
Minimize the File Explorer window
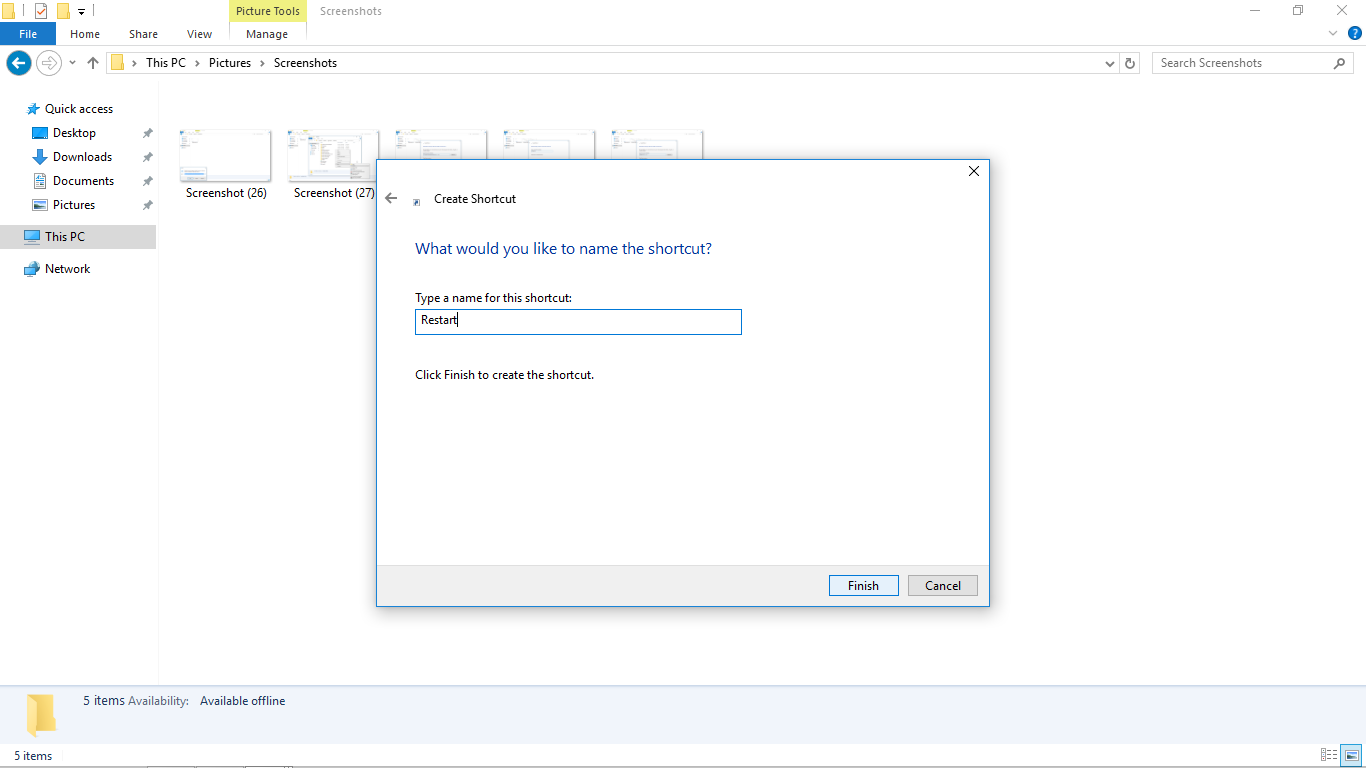(x=1255, y=11)
